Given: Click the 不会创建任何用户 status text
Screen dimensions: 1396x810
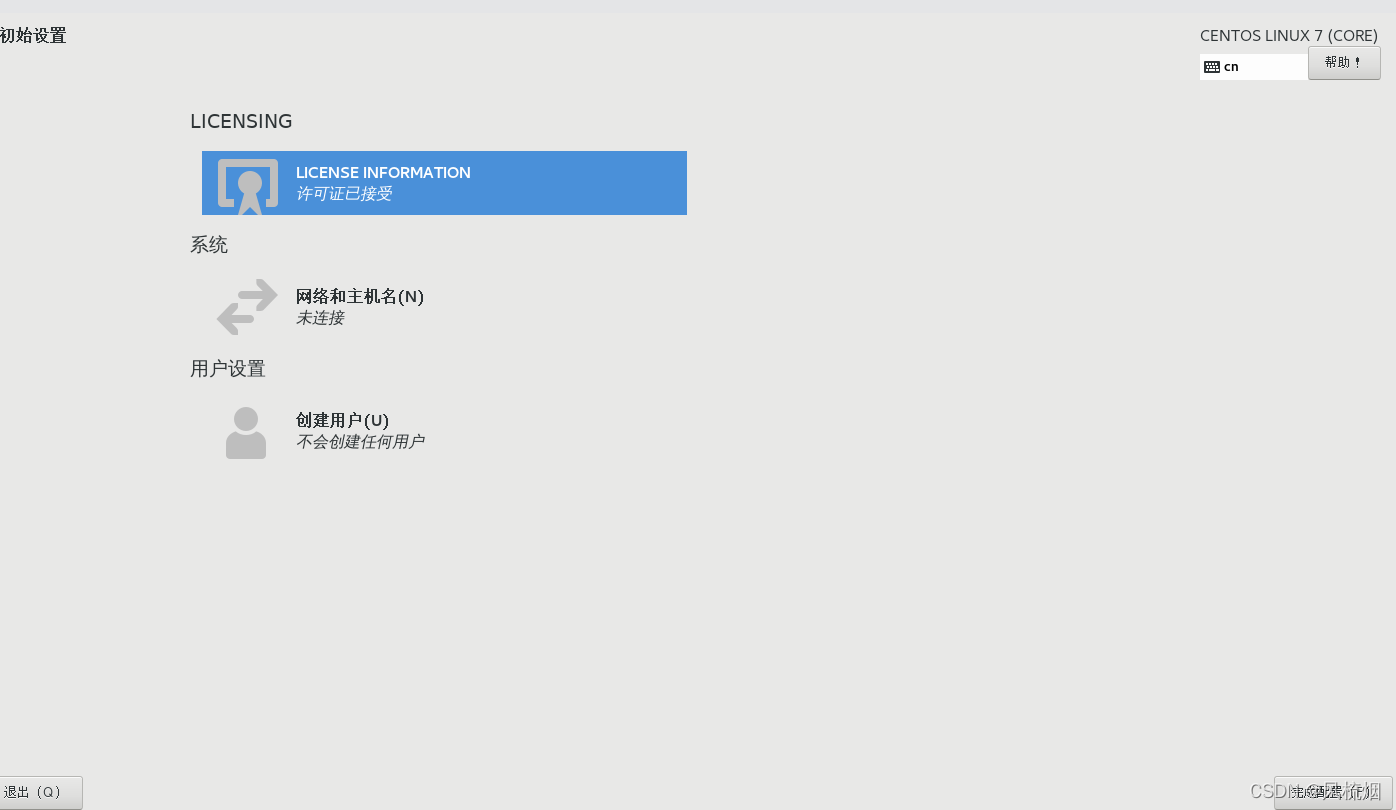Looking at the screenshot, I should pyautogui.click(x=360, y=442).
